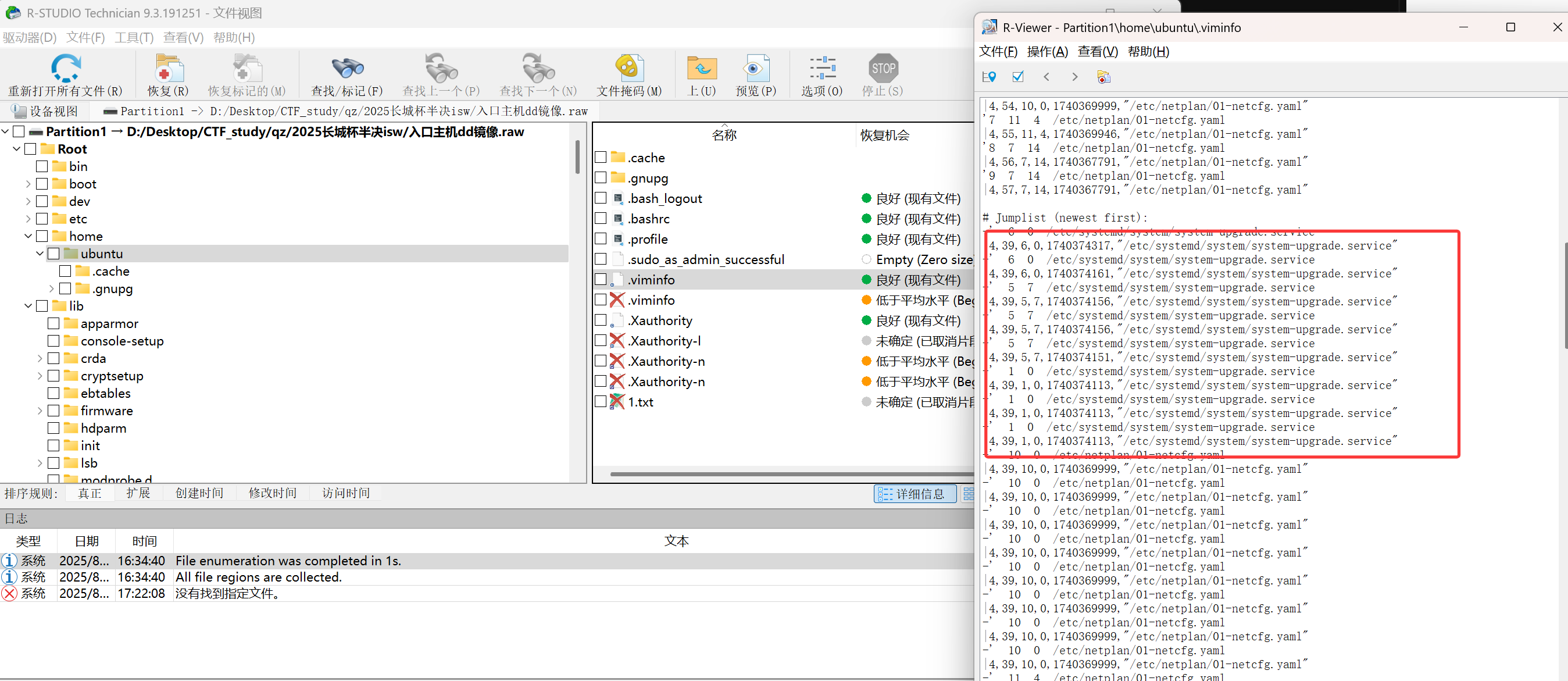Open R-Studio 查看(V) menu

point(183,37)
